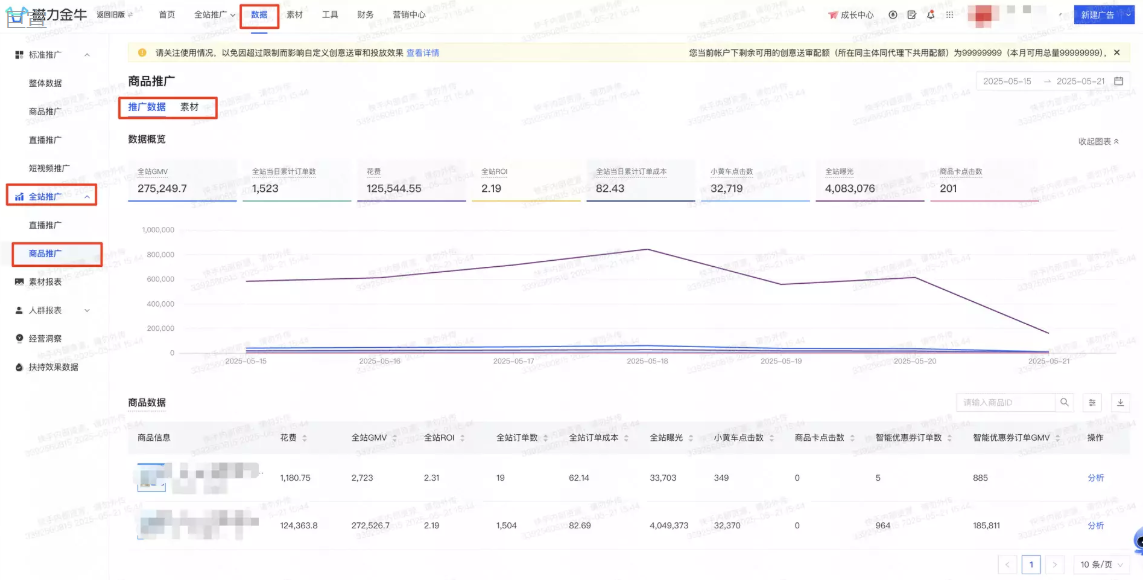Open 人群报表 from the left sidebar

click(45, 311)
